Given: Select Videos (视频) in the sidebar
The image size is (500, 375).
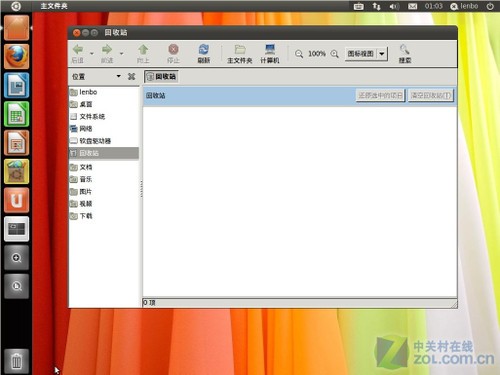Looking at the screenshot, I should tap(104, 204).
